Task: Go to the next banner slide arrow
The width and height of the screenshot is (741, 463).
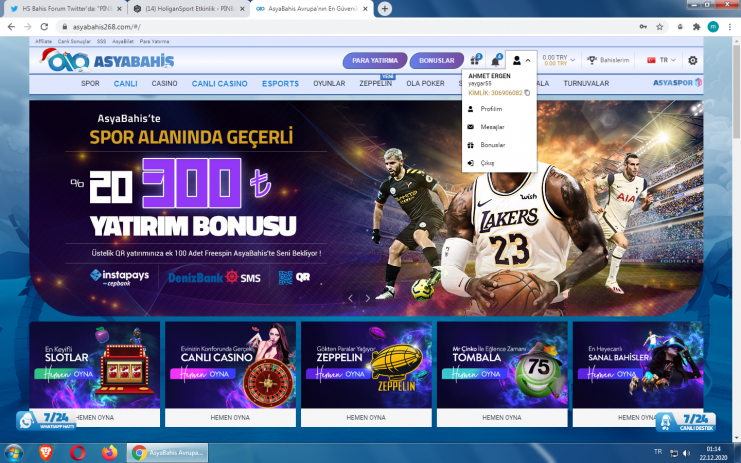Action: click(368, 298)
